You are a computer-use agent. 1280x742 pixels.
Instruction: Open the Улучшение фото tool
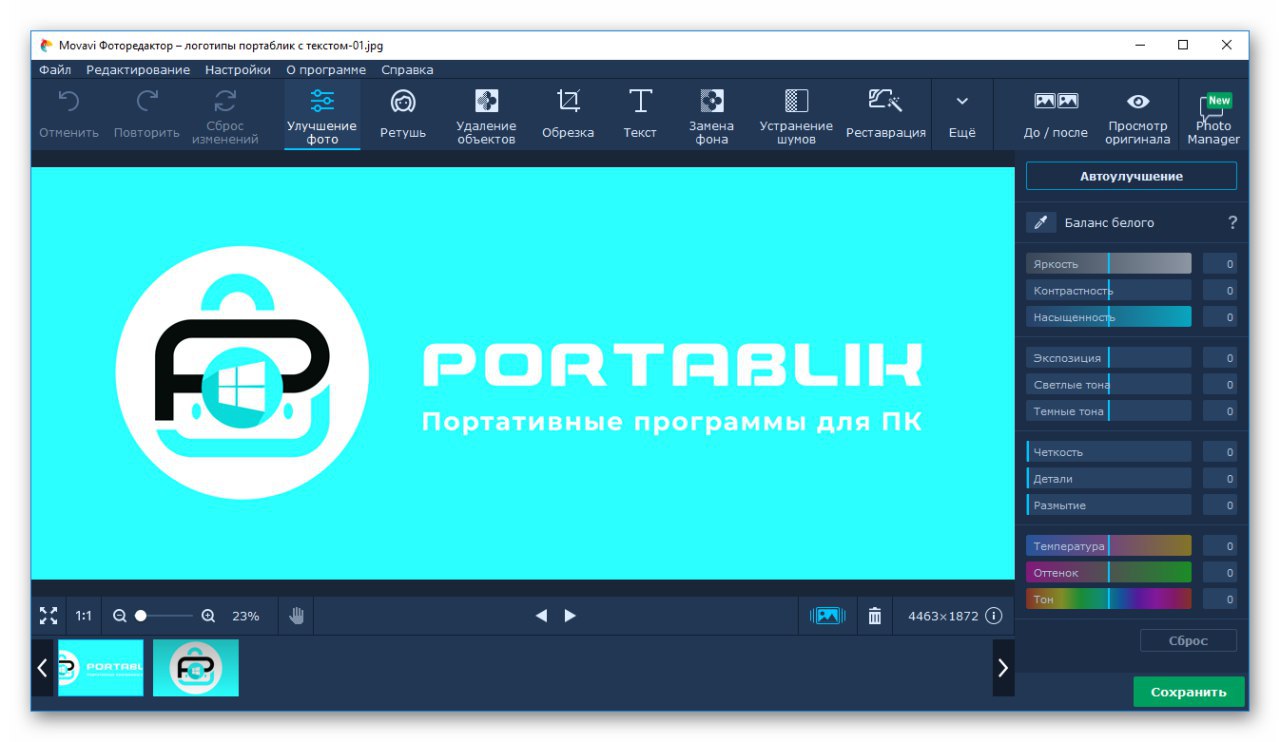(322, 115)
